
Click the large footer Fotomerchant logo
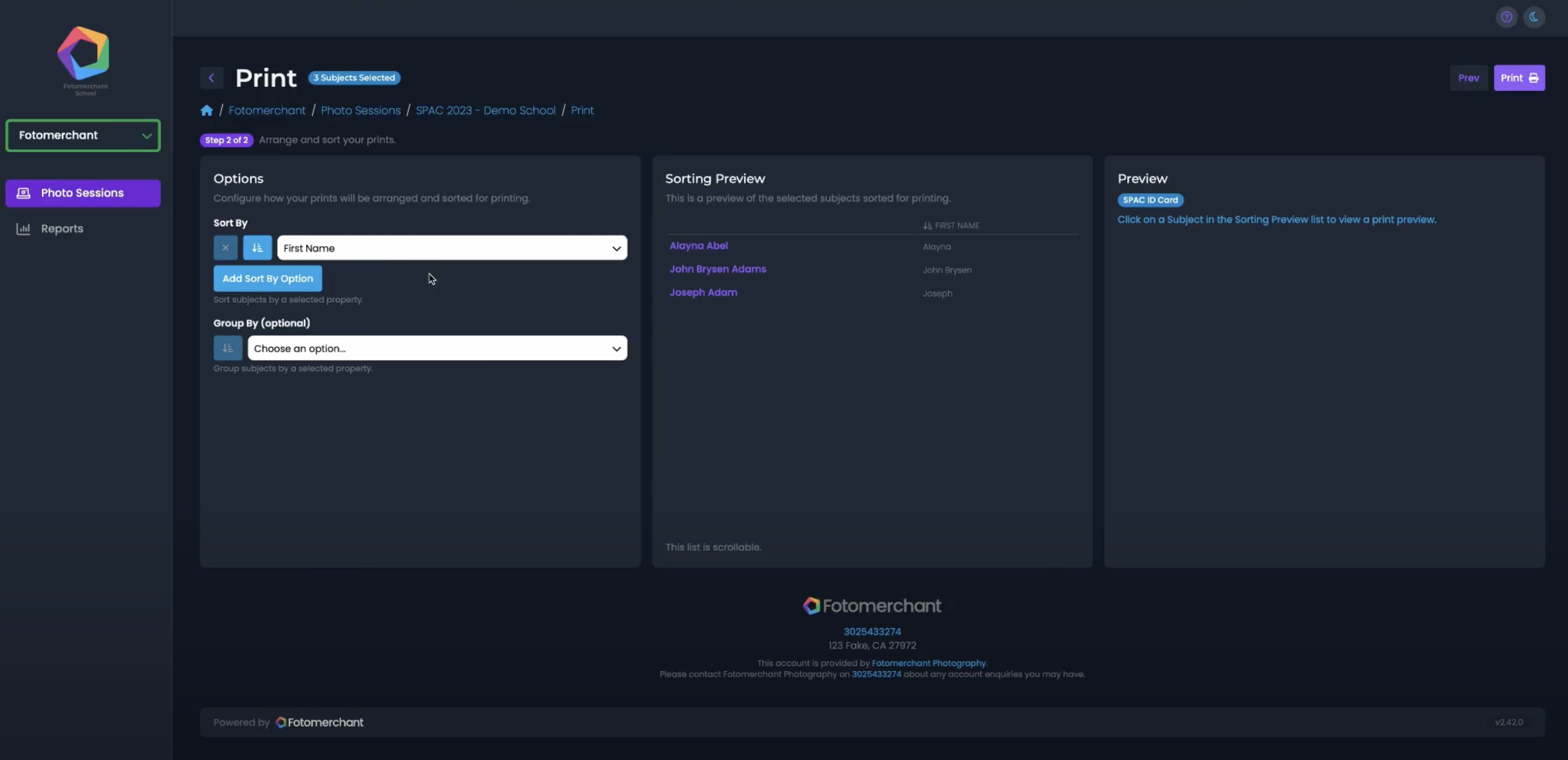pos(872,605)
